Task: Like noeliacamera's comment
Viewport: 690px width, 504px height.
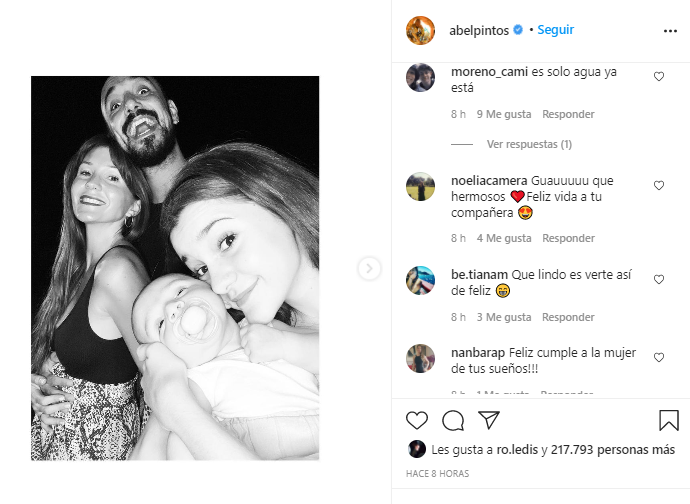Action: click(658, 185)
